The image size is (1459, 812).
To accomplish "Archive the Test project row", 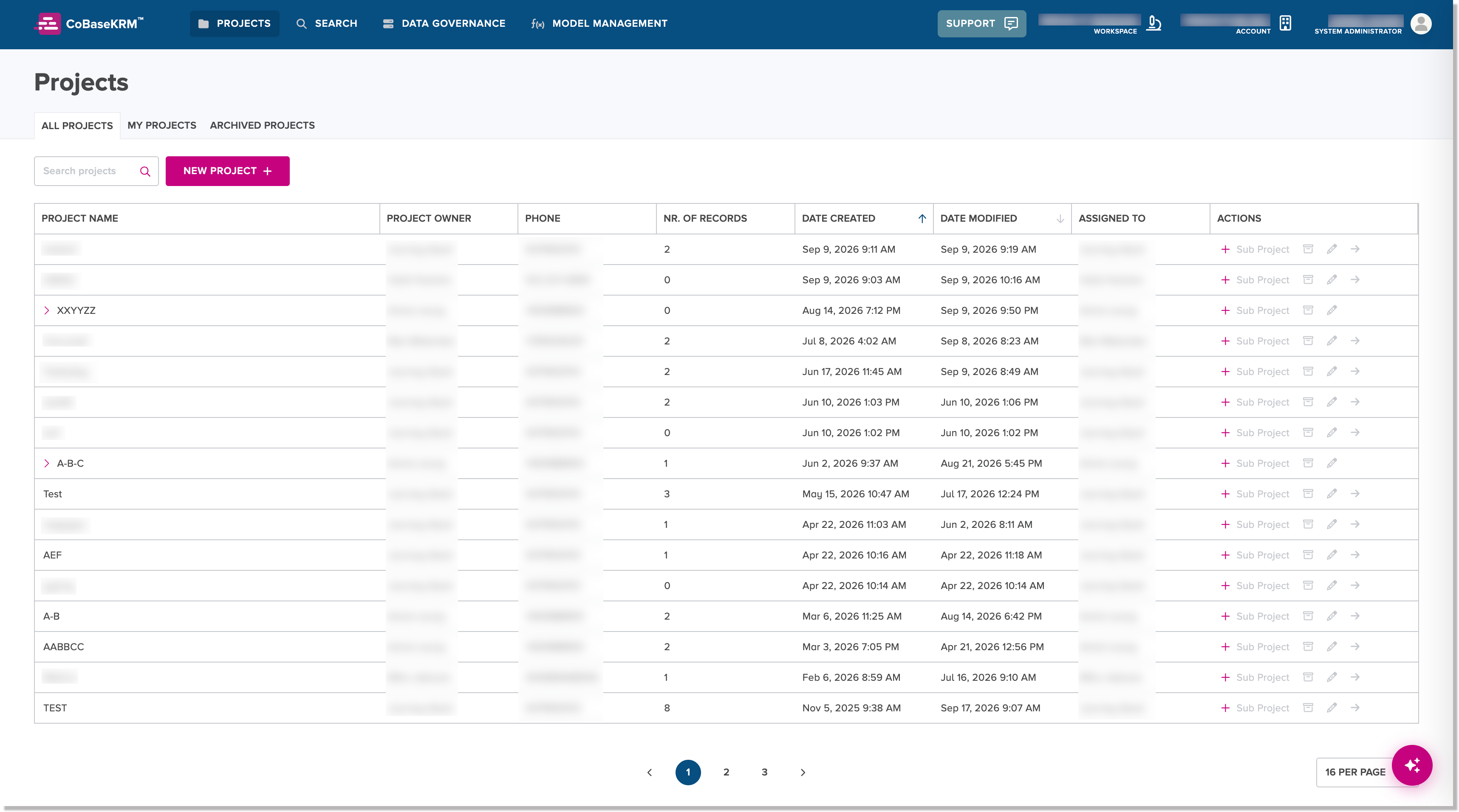I will tap(1308, 494).
